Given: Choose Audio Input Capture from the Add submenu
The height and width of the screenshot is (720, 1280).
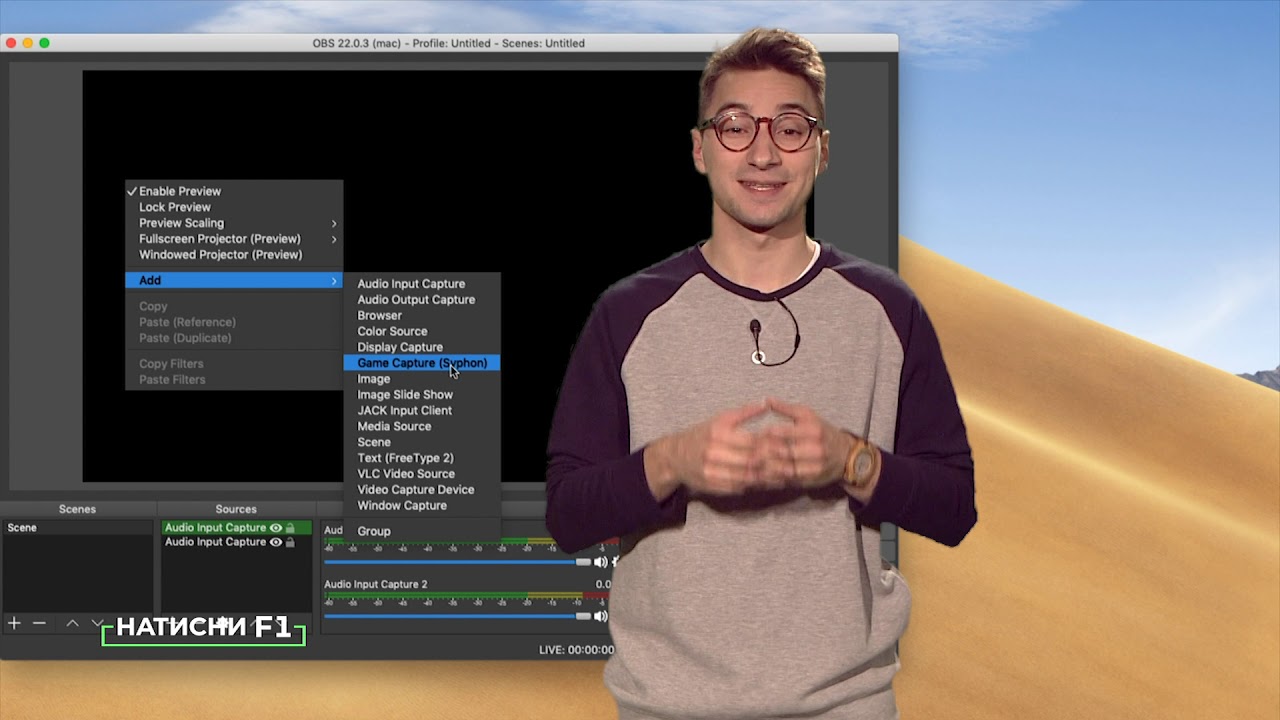Looking at the screenshot, I should tap(422, 284).
